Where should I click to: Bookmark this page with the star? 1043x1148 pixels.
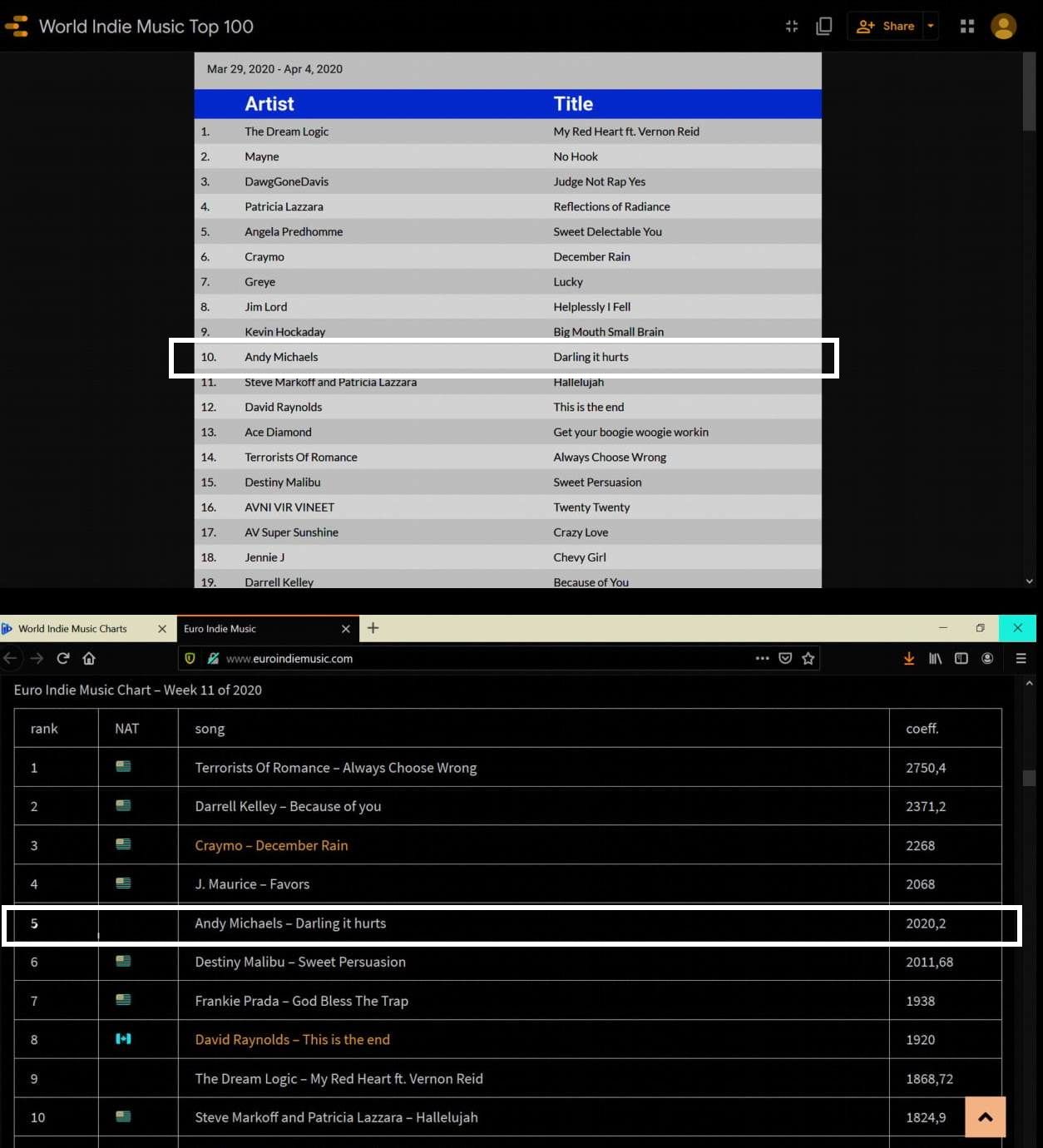point(808,658)
